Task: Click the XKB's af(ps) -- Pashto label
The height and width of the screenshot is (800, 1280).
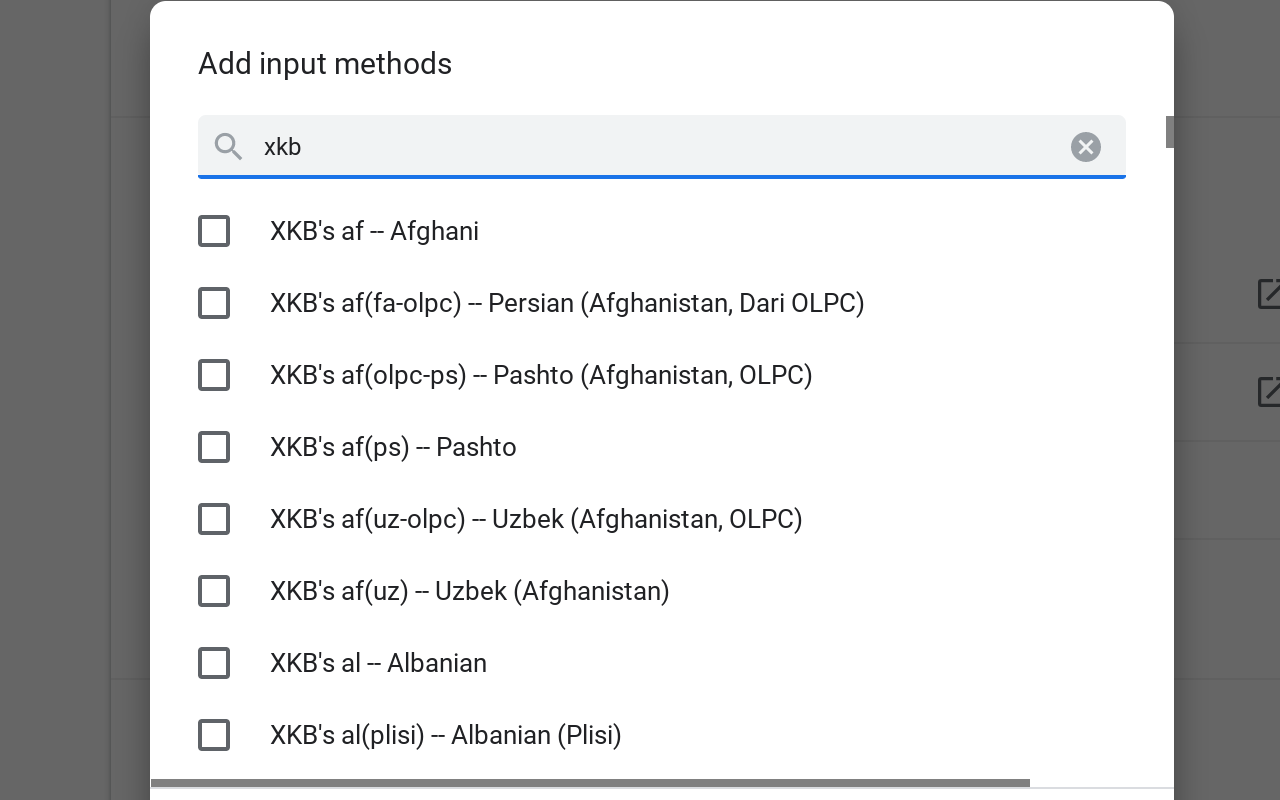Action: pyautogui.click(x=393, y=447)
